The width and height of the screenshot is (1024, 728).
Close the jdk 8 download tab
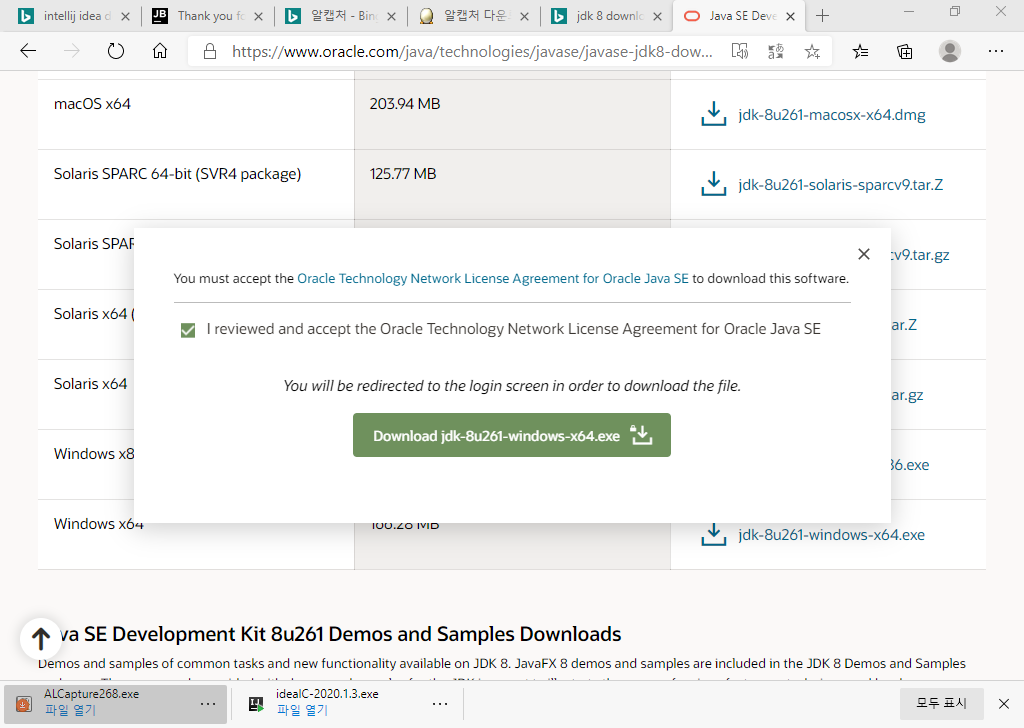(658, 16)
